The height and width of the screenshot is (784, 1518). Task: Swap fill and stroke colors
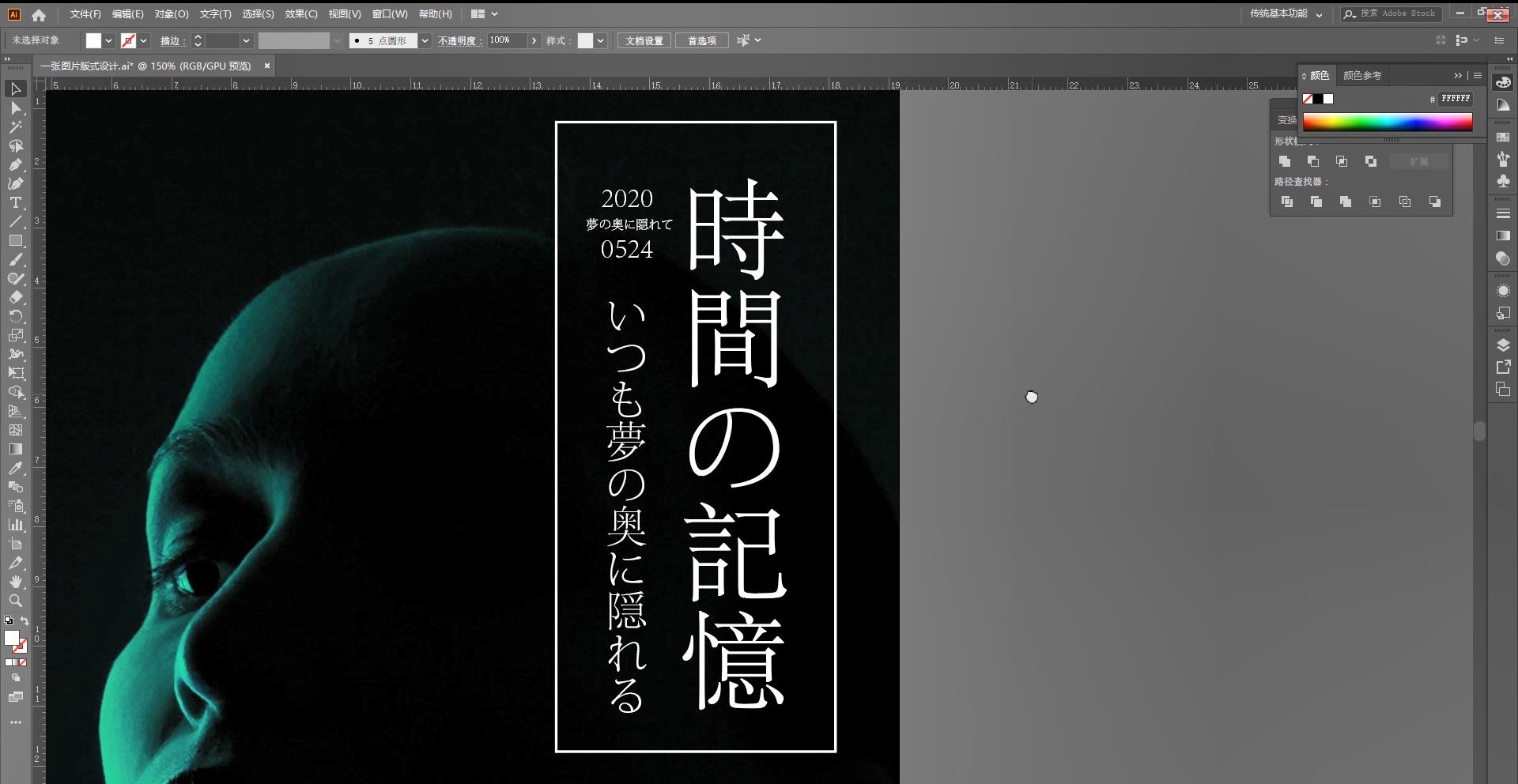pos(25,621)
